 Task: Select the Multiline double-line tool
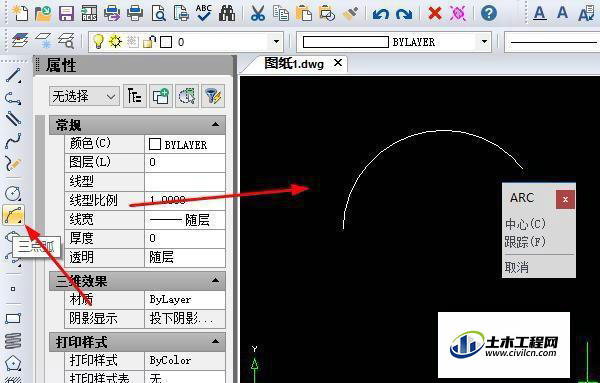13,119
